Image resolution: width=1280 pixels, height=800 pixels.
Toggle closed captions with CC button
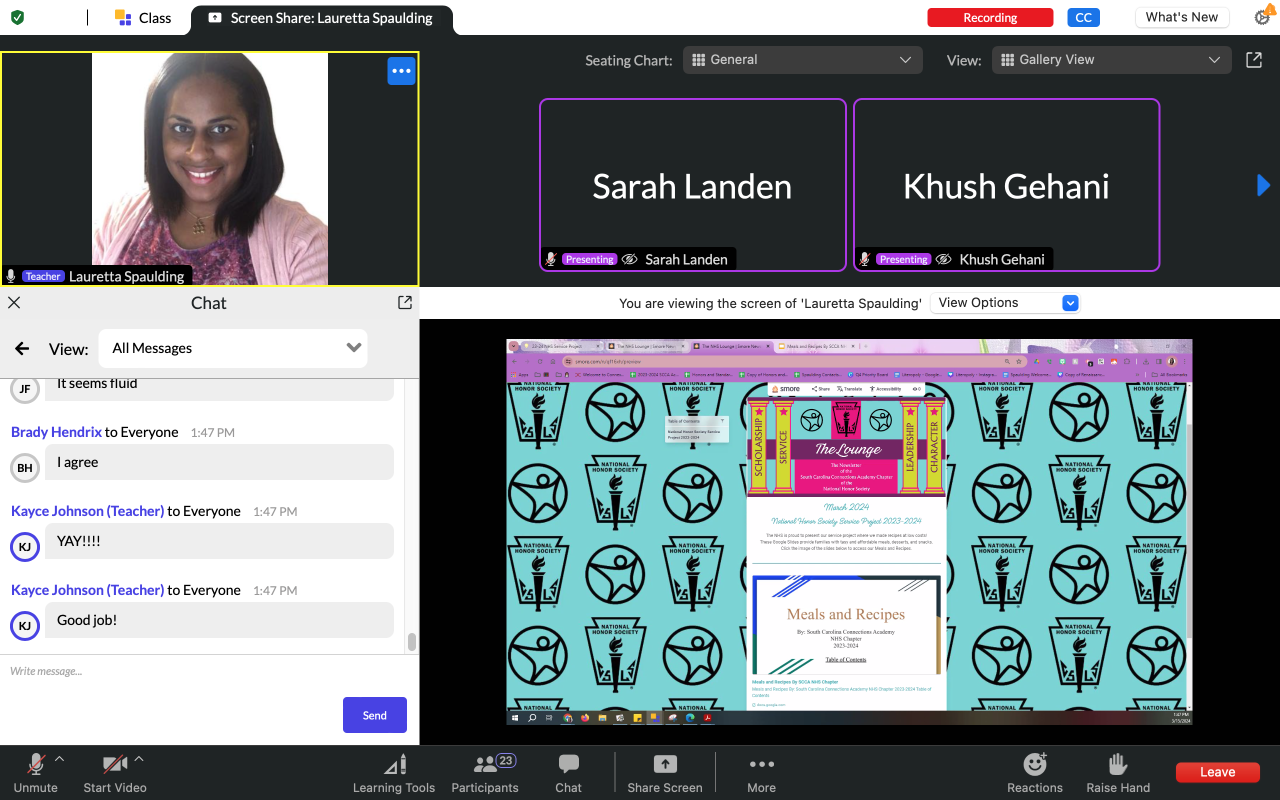coord(1081,17)
